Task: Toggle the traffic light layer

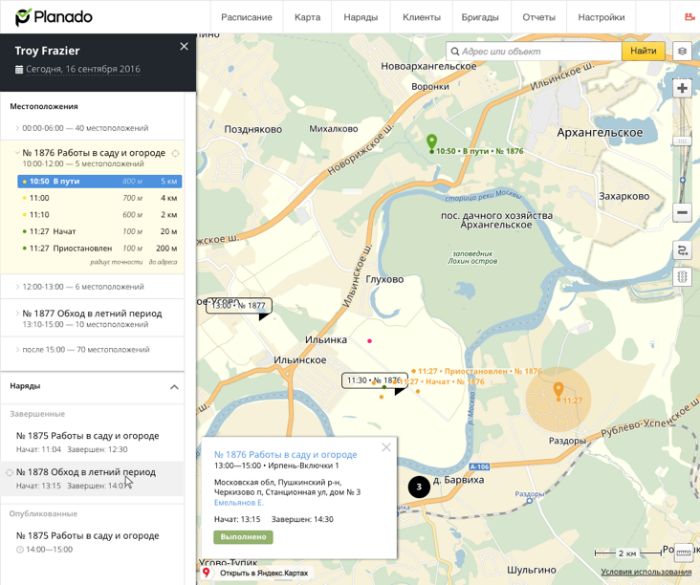Action: click(682, 277)
